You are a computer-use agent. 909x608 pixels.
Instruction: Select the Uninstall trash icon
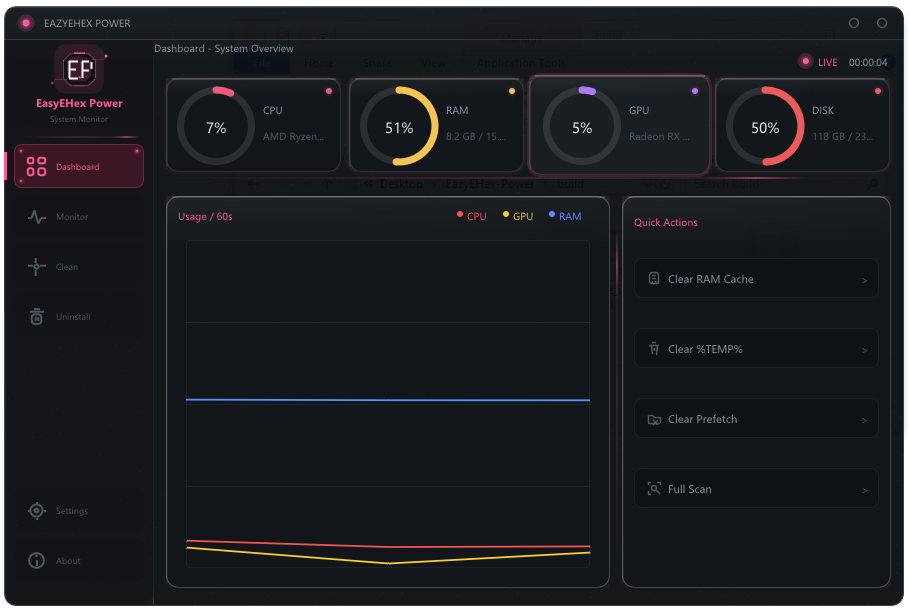coord(37,316)
